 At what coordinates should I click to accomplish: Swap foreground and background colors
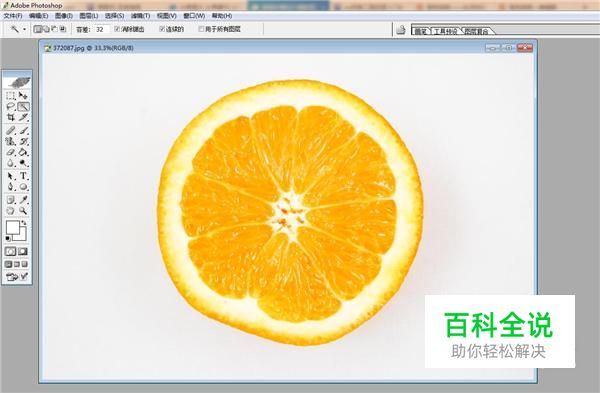pyautogui.click(x=24, y=223)
